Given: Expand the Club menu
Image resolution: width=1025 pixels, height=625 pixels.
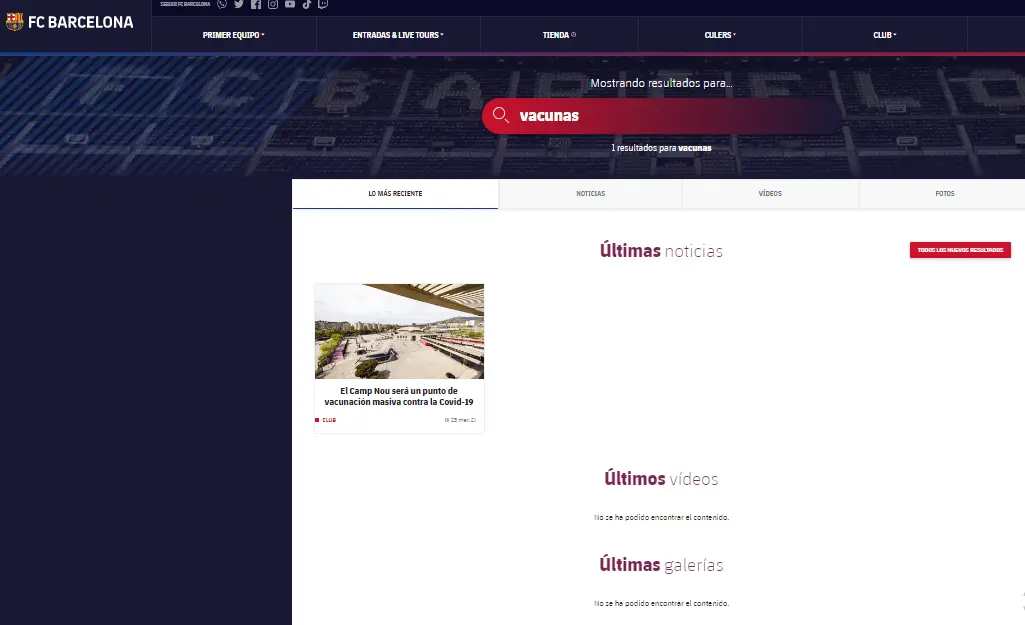Looking at the screenshot, I should pyautogui.click(x=884, y=35).
